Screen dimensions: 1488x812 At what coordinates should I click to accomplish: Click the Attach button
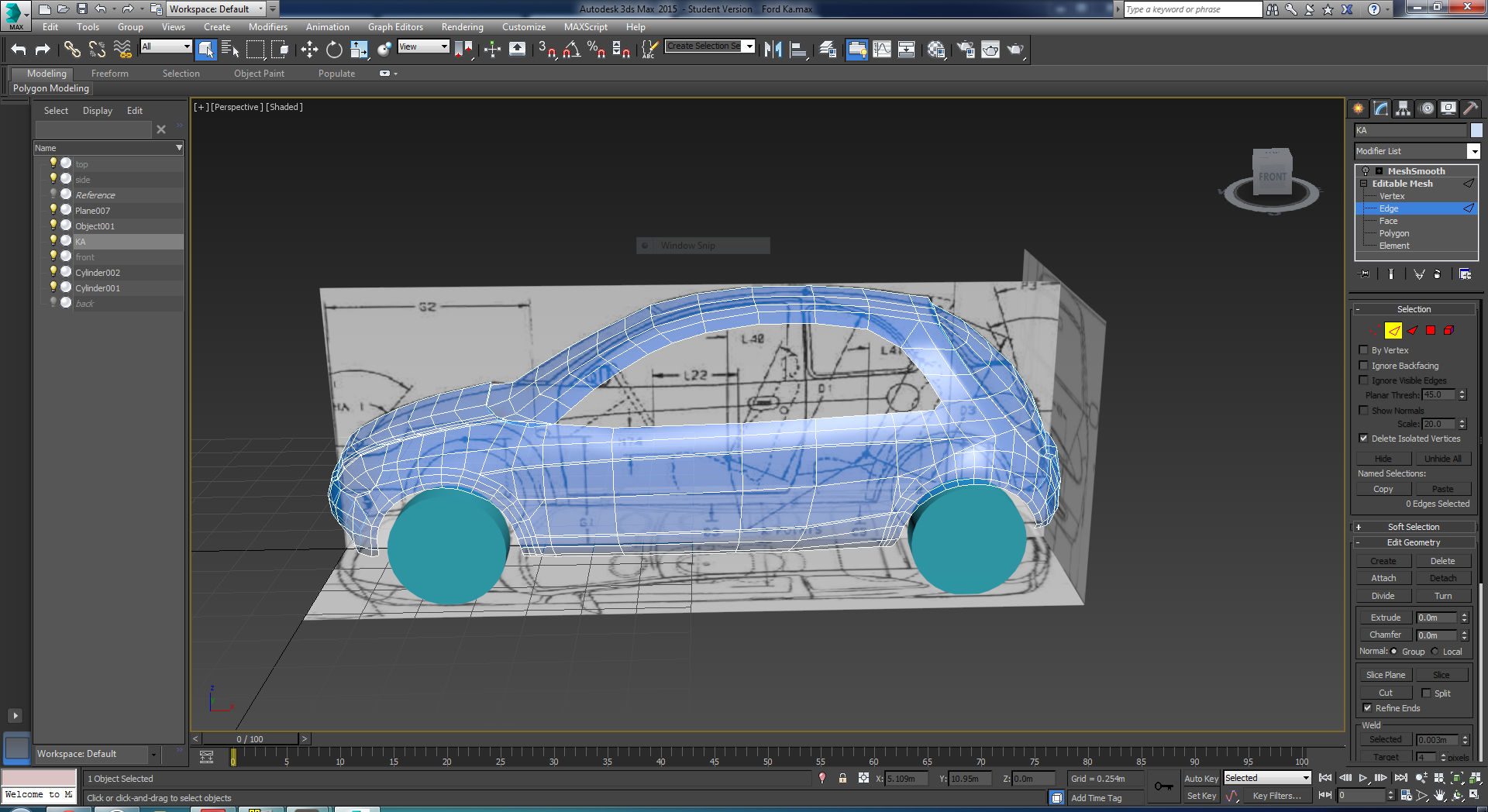coord(1383,578)
